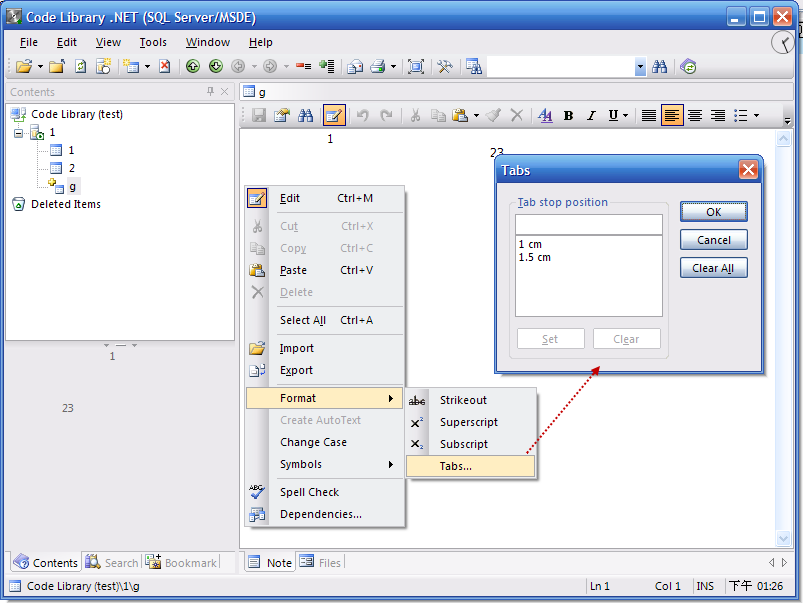
Task: Select center alignment button
Action: pos(695,116)
